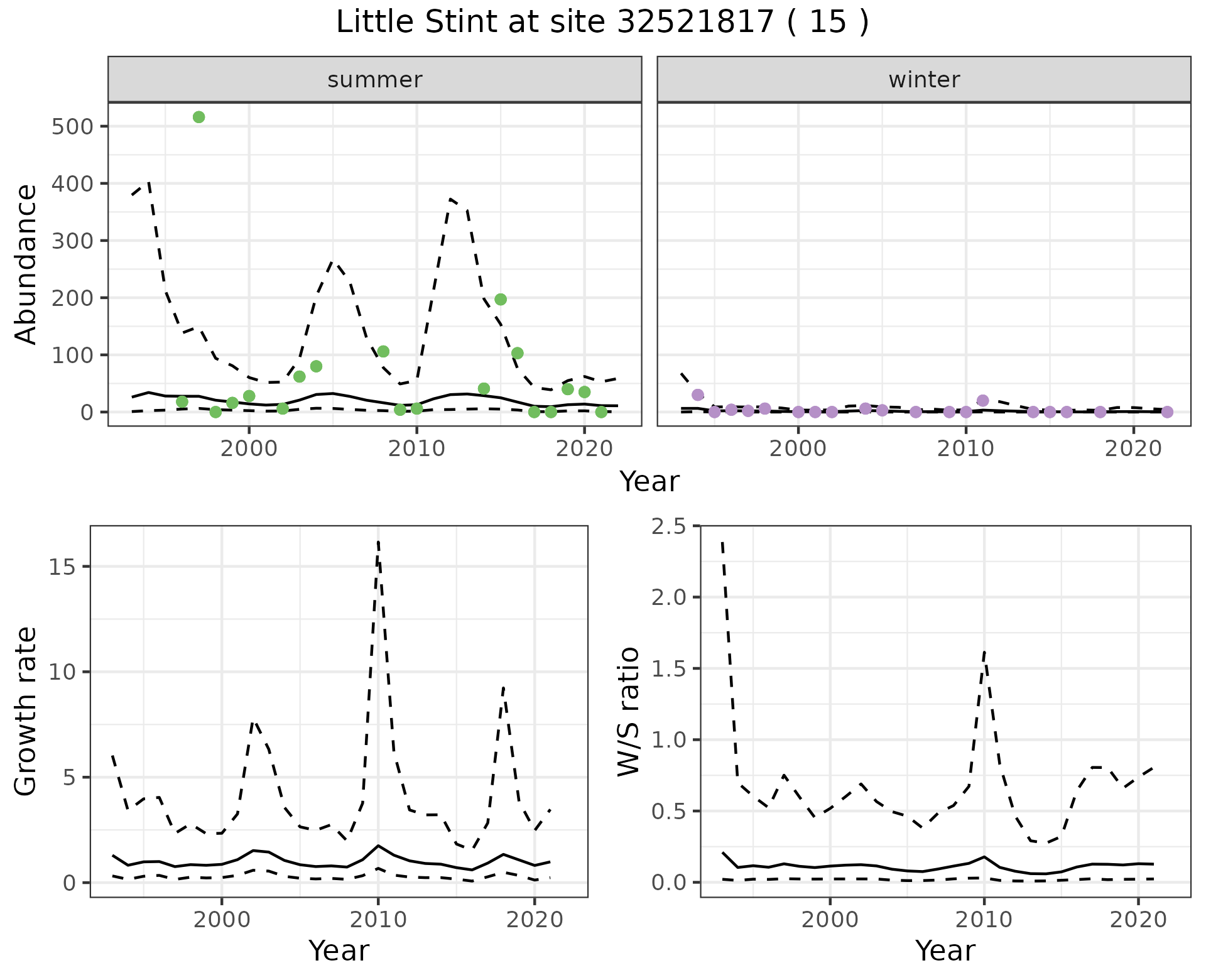The image size is (1206, 980).
Task: Click the green point near 200 abundance
Action: coord(501,299)
